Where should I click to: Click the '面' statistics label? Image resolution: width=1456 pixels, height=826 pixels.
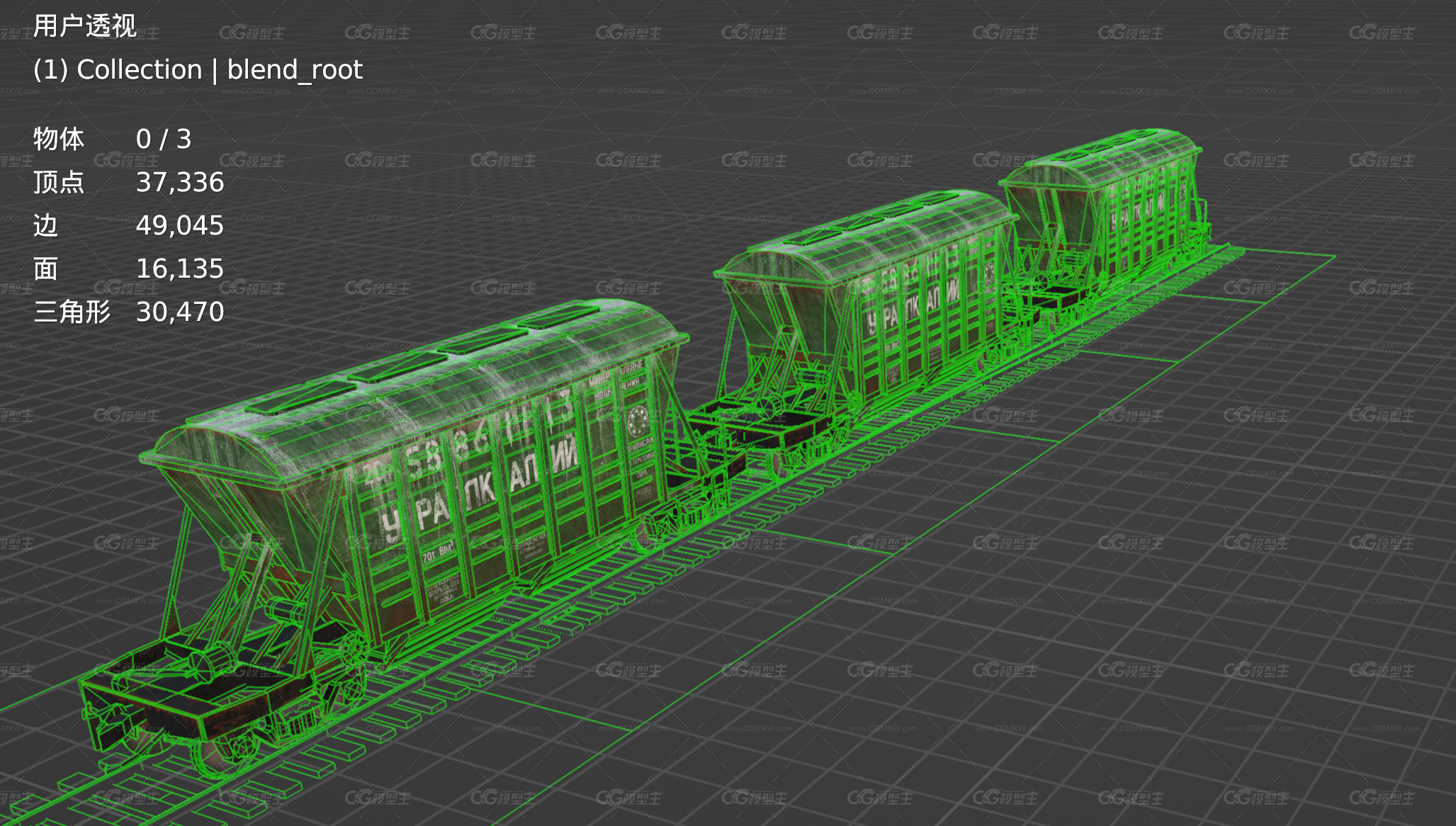[x=45, y=268]
